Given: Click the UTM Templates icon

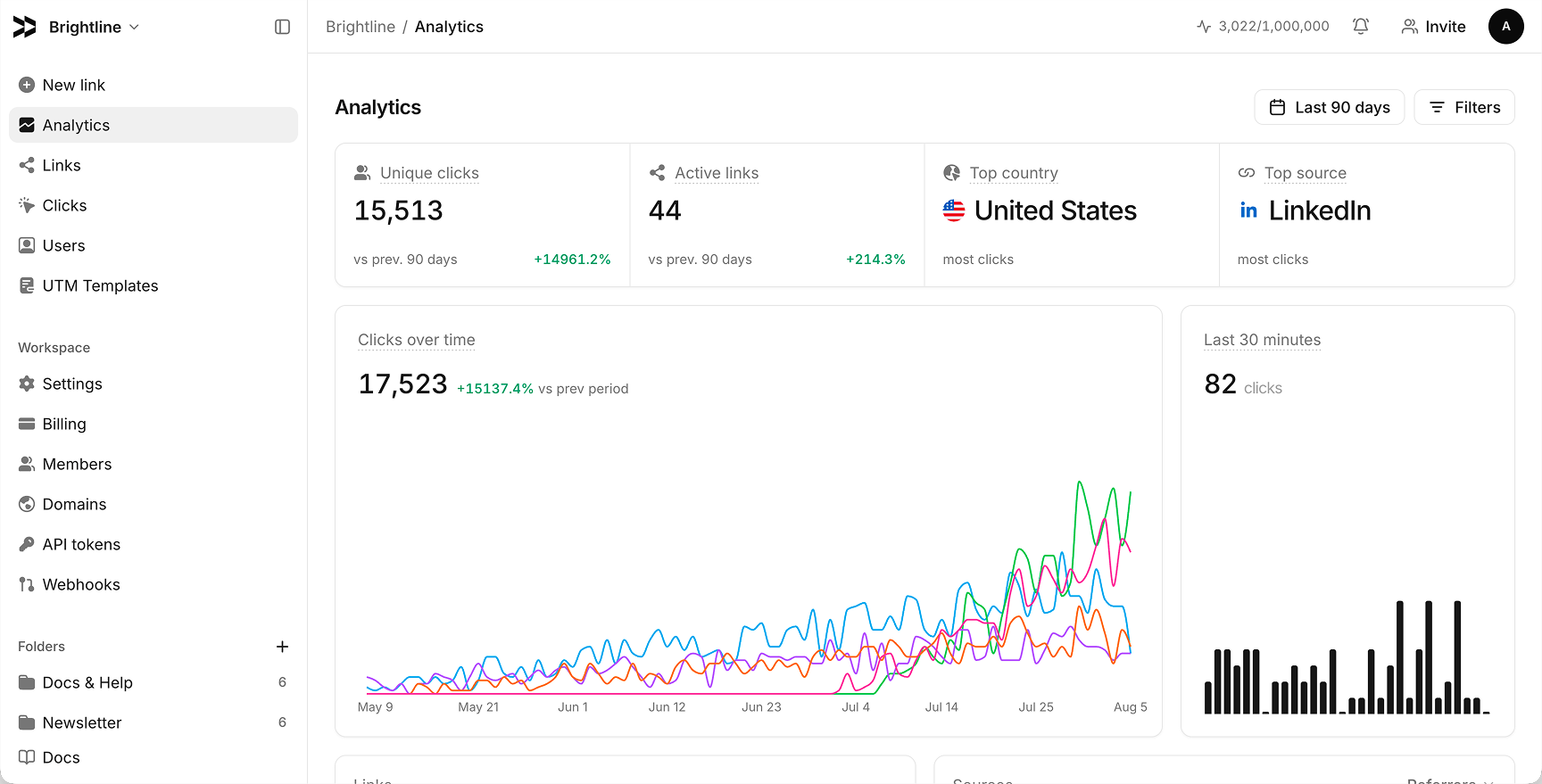Looking at the screenshot, I should (27, 285).
